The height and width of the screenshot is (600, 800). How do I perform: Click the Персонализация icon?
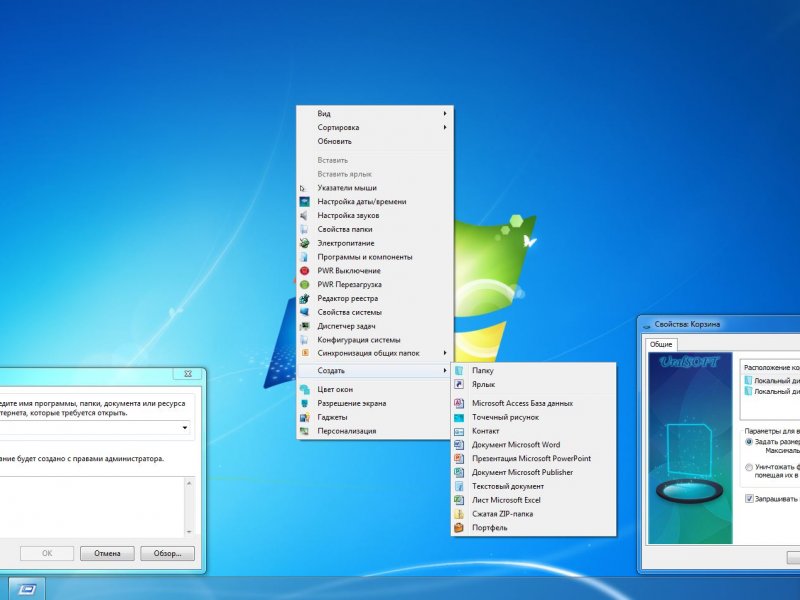tap(304, 431)
